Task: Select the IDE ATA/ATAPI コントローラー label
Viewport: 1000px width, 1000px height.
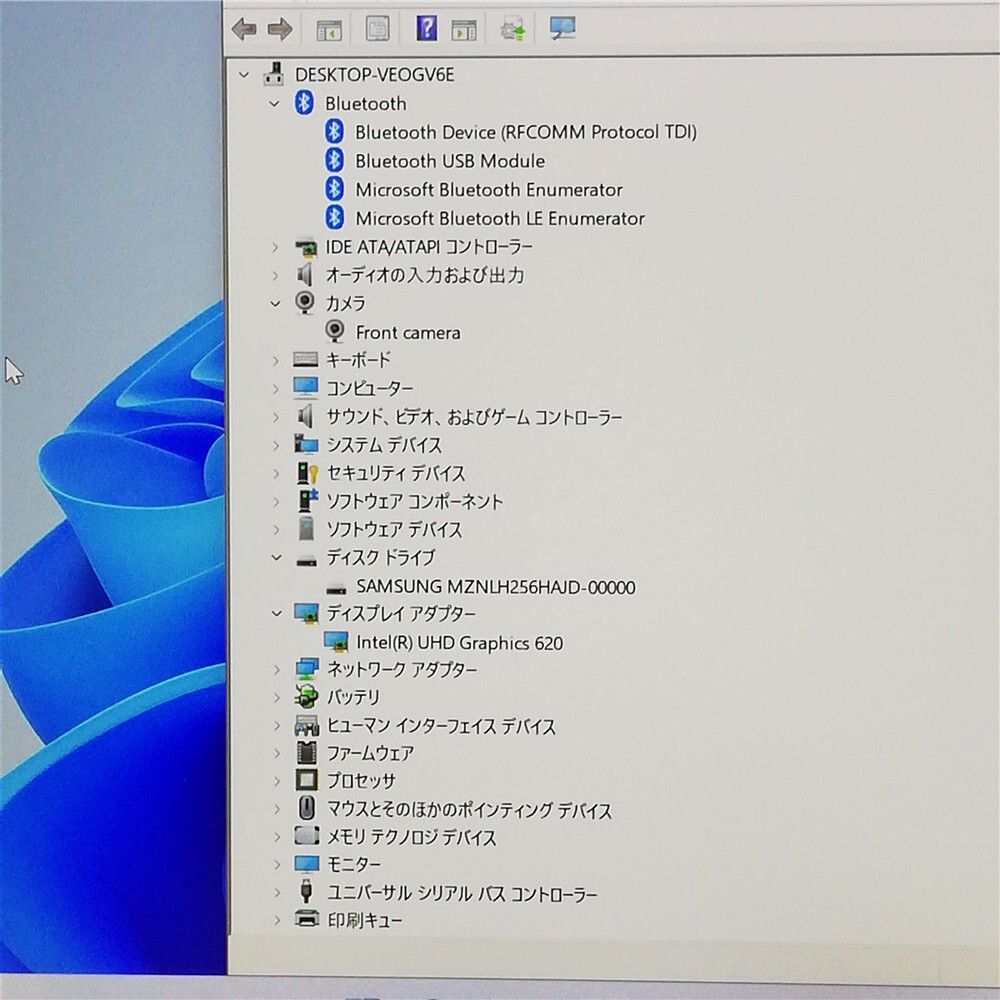Action: click(429, 247)
